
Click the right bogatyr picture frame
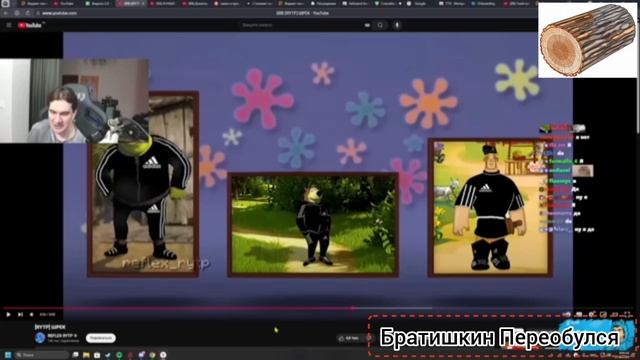tap(490, 208)
